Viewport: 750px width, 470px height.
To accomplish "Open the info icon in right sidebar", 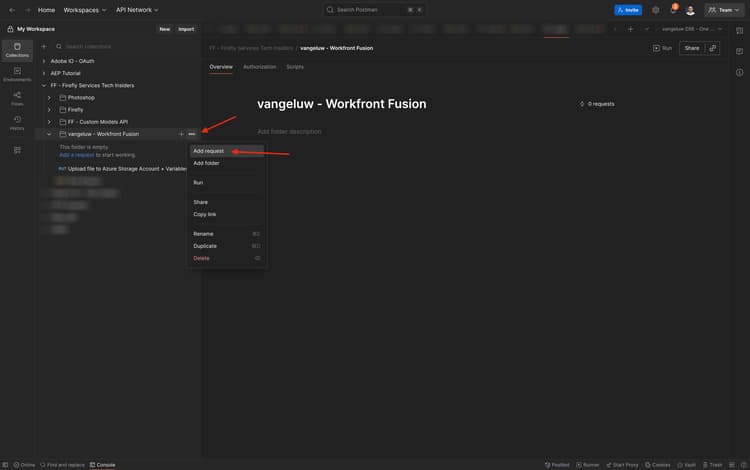I will 739,73.
